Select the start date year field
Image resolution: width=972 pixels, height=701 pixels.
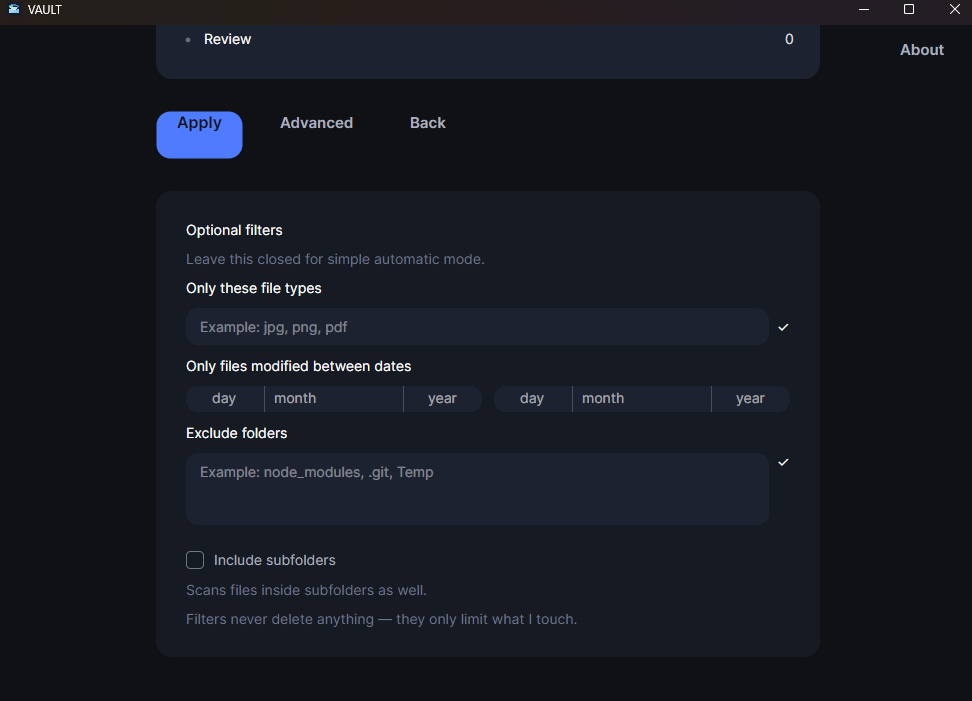click(442, 399)
